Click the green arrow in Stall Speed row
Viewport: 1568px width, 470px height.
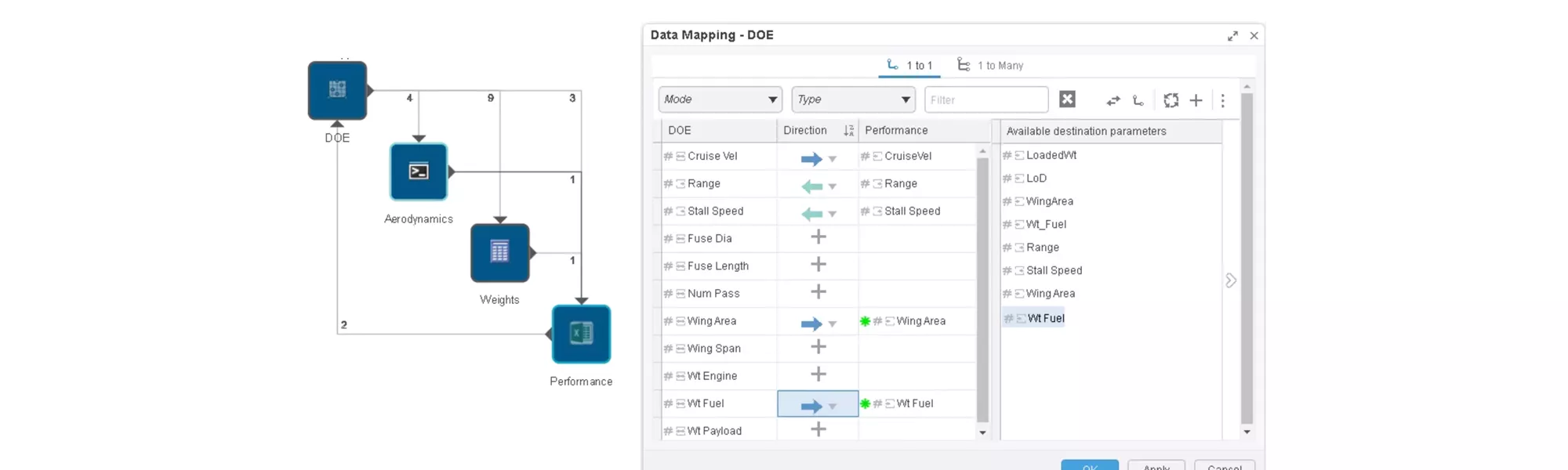click(811, 214)
